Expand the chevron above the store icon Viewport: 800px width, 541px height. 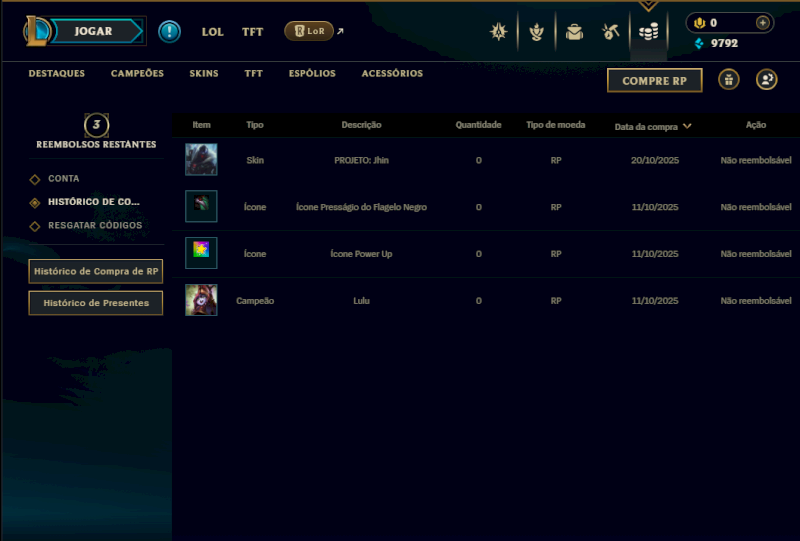648,6
